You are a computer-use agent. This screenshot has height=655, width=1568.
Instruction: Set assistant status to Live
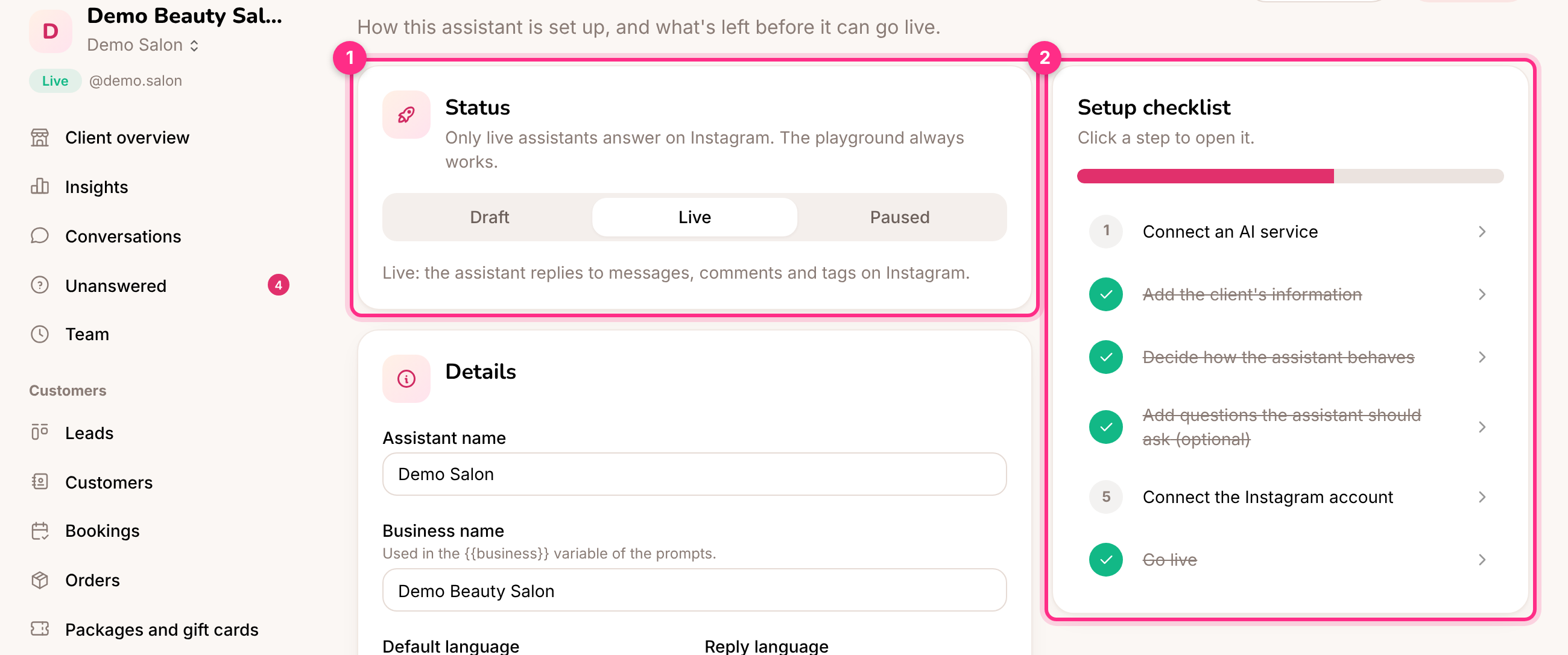[x=695, y=217]
